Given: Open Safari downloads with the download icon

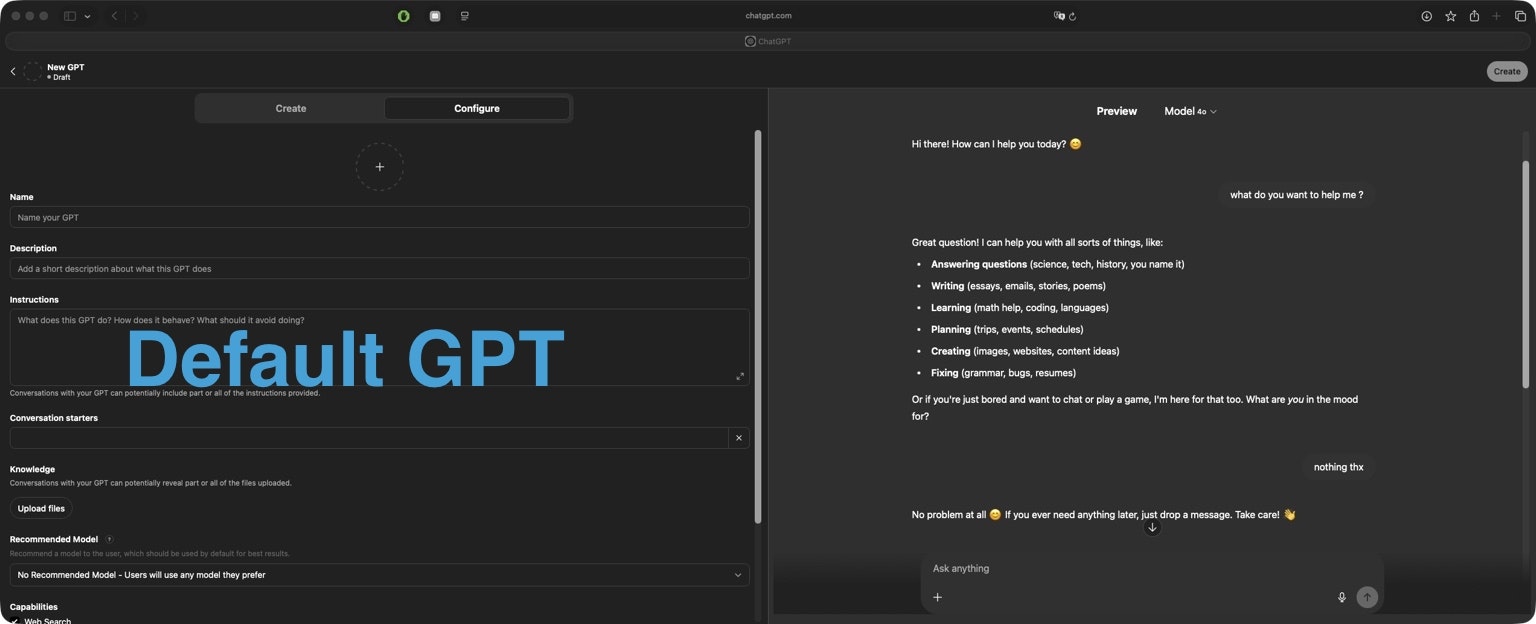Looking at the screenshot, I should point(1426,16).
